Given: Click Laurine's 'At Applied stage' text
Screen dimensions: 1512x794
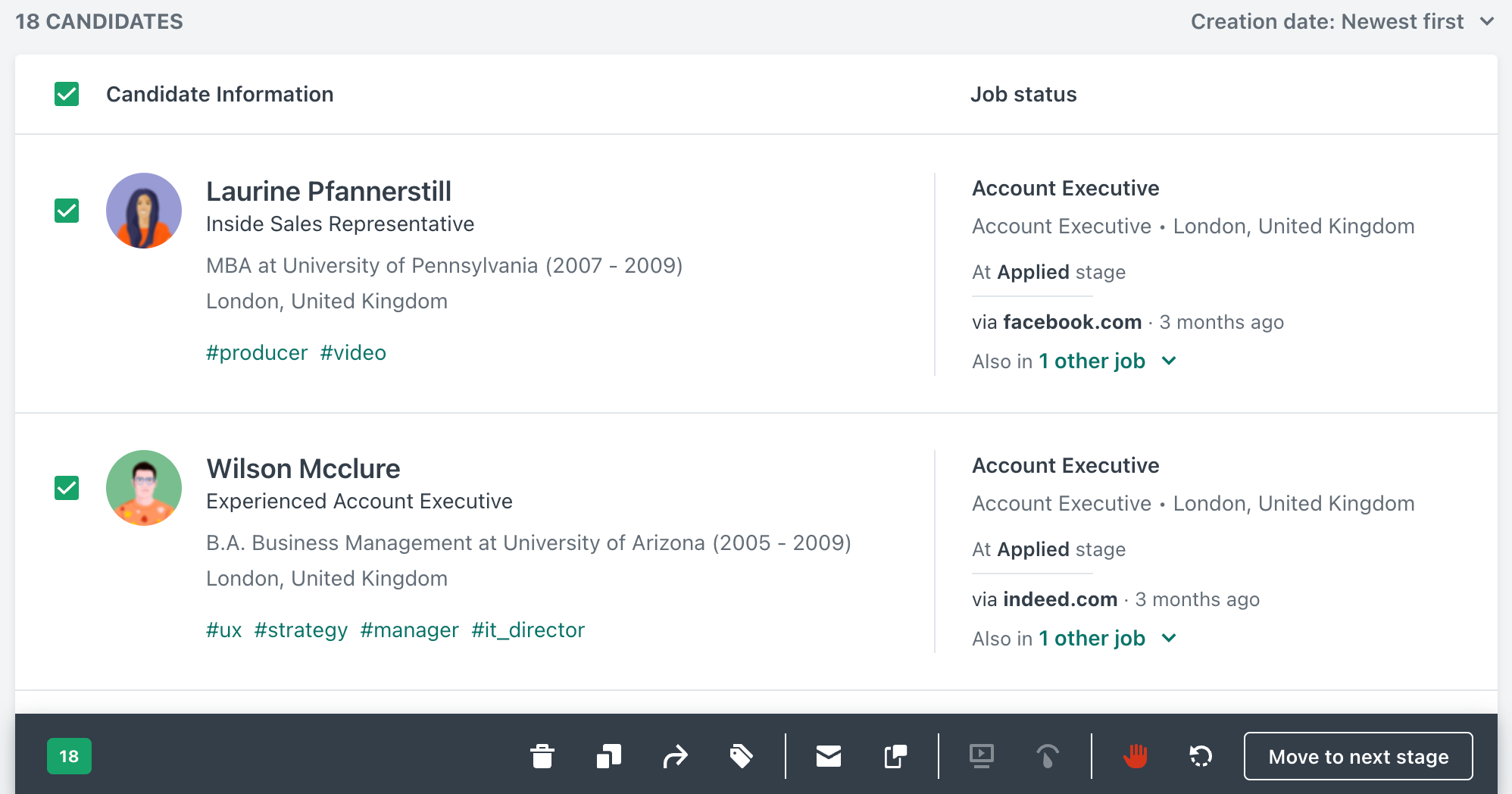Looking at the screenshot, I should [1048, 272].
